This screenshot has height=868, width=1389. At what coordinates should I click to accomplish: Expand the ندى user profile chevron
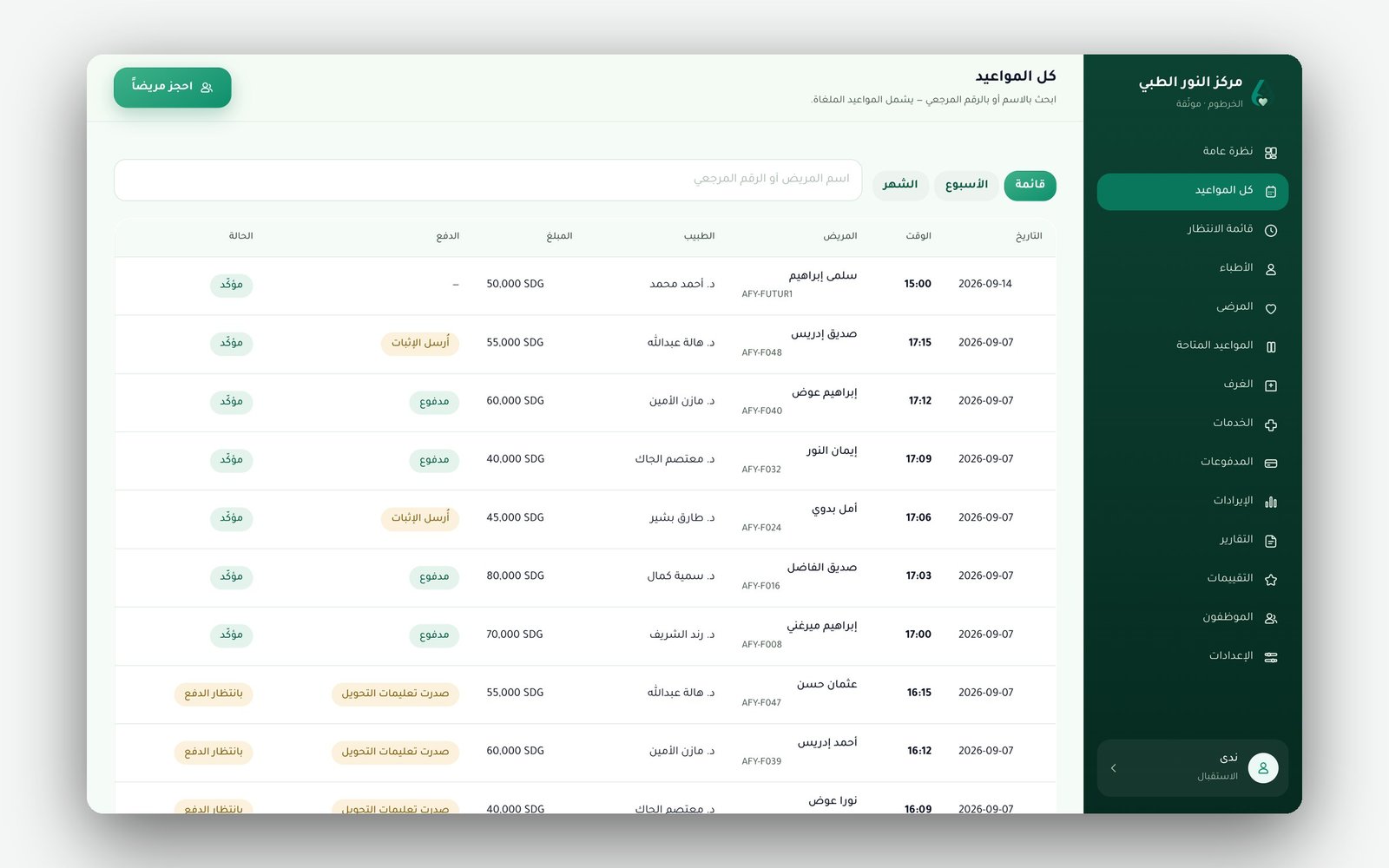[x=1114, y=768]
